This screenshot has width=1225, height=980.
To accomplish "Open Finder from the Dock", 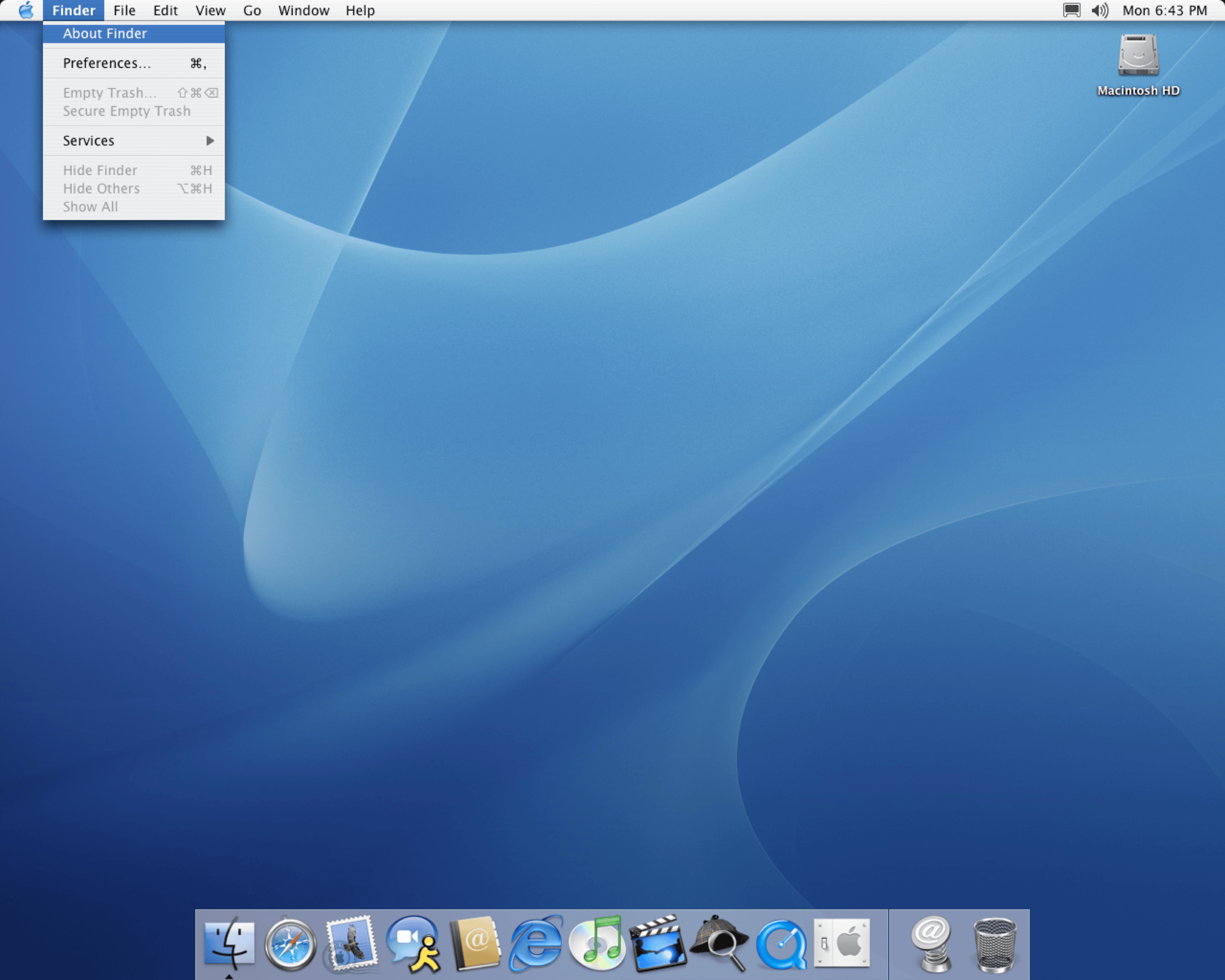I will (x=229, y=943).
